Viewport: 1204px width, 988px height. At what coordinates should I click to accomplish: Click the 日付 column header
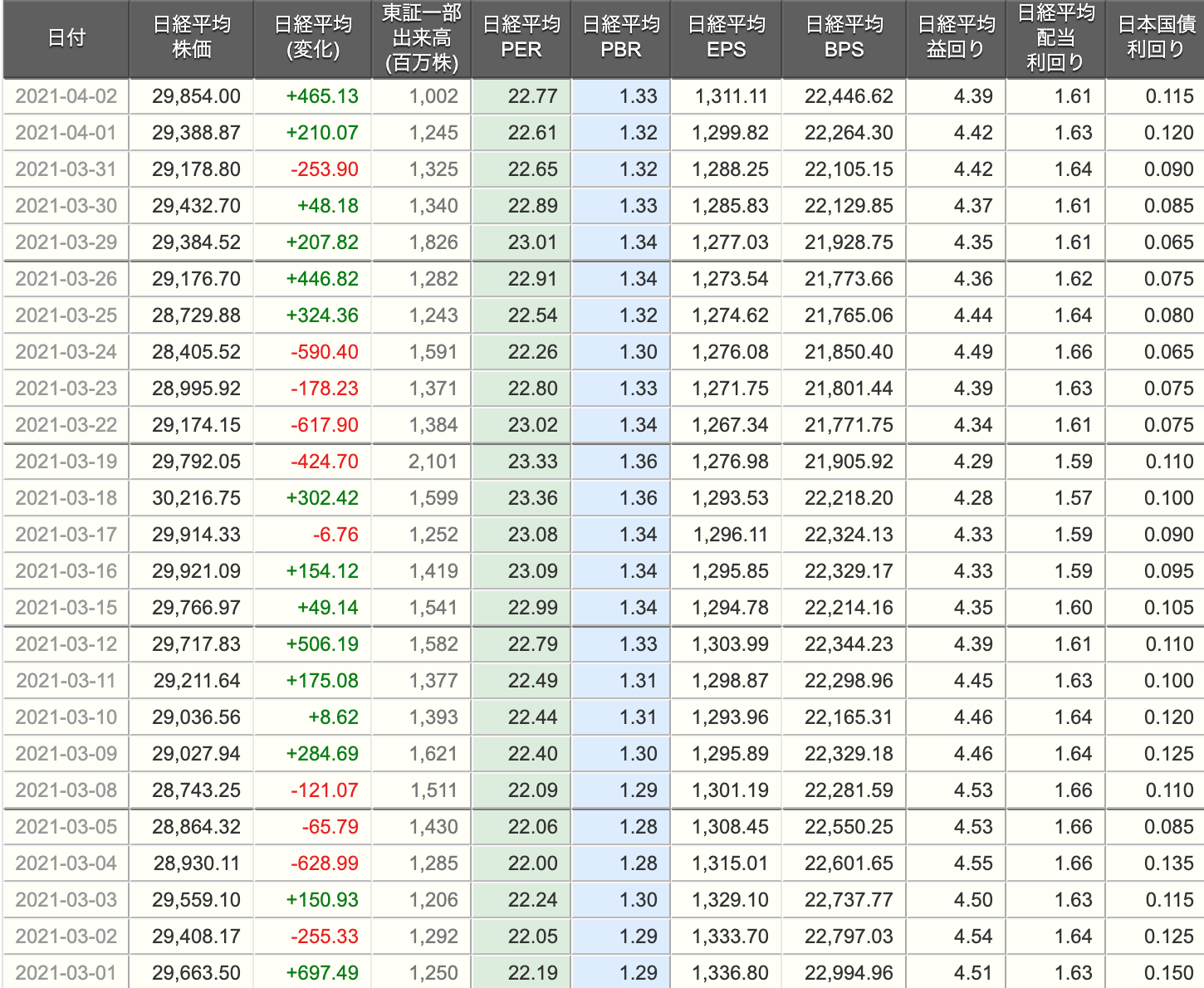66,38
